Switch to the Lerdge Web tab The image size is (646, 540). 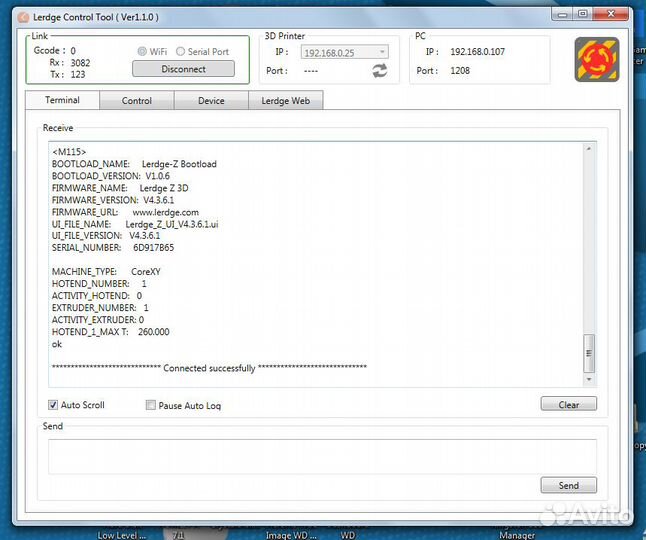tap(285, 101)
